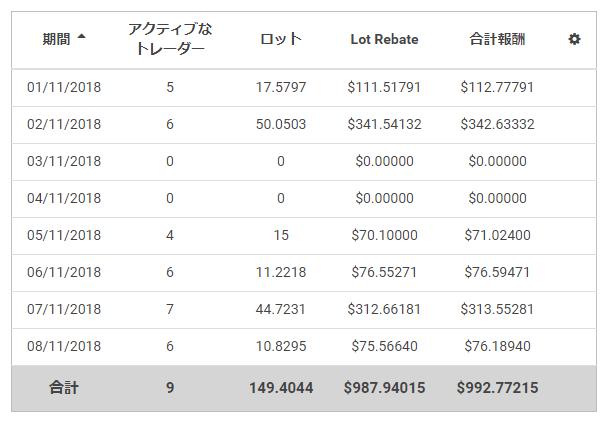The width and height of the screenshot is (613, 427).
Task: Click the $312.66181 rebate cell
Action: pos(385,309)
